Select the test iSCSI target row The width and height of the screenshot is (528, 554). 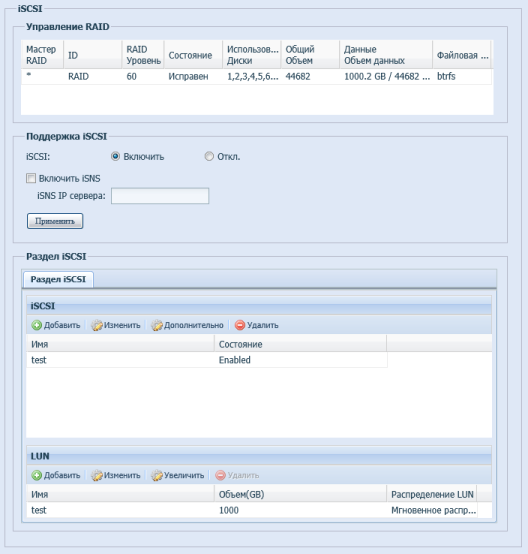[207, 360]
